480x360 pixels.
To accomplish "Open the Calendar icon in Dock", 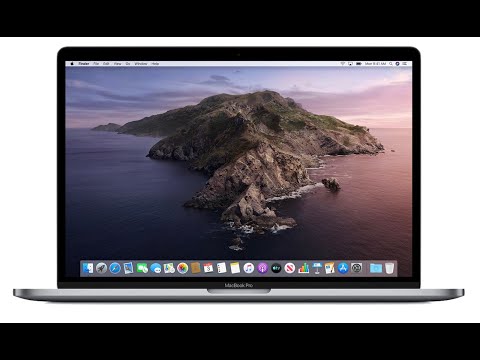I will click(x=208, y=268).
